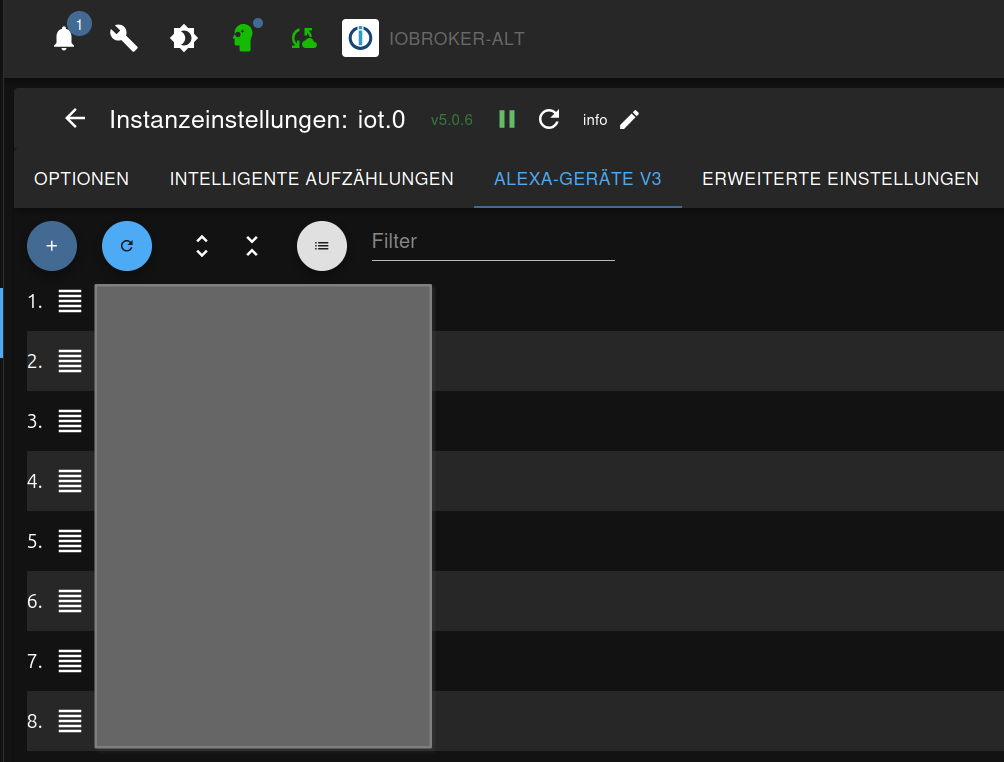Collapse all device entries
The height and width of the screenshot is (762, 1004).
(x=252, y=246)
